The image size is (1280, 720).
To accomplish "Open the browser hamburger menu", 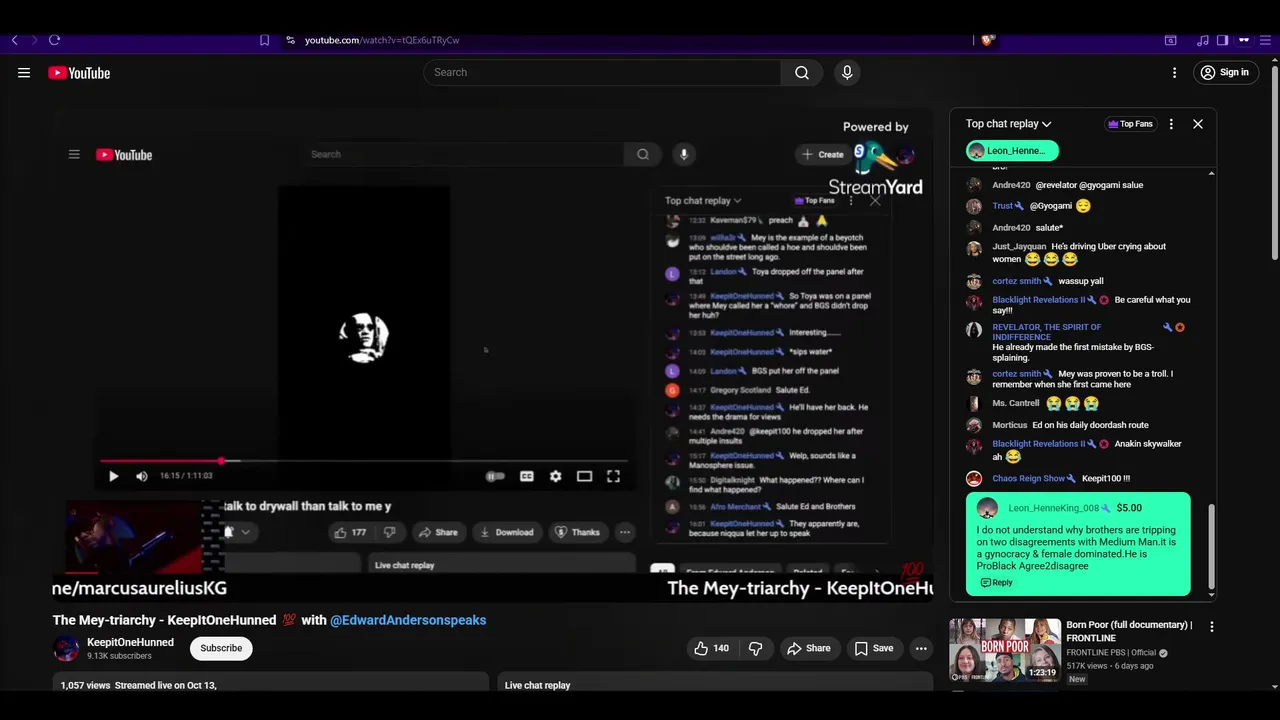I will point(1263,40).
